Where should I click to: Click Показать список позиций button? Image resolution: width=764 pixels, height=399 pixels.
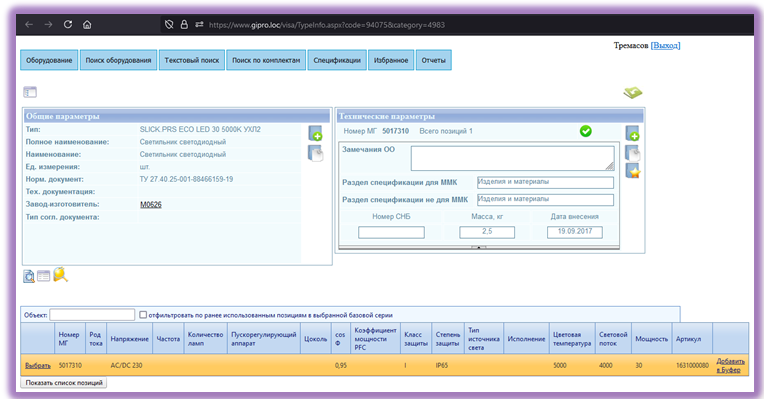point(64,383)
